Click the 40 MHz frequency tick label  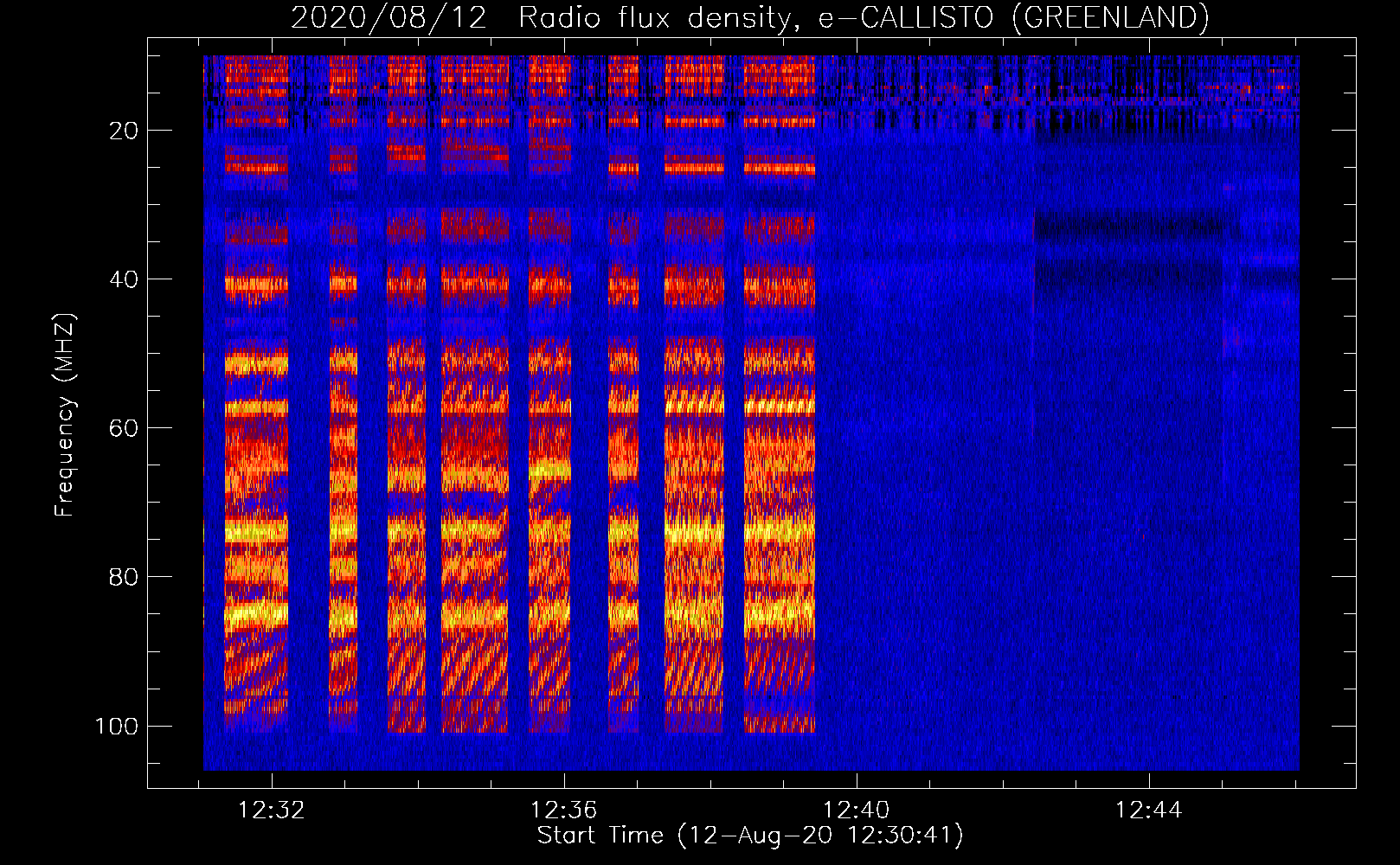click(x=124, y=279)
